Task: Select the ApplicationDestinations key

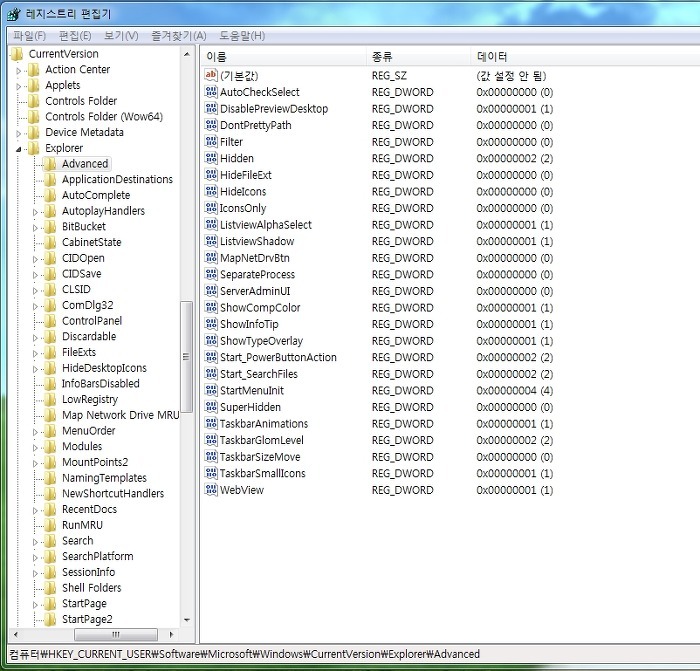Action: 117,179
